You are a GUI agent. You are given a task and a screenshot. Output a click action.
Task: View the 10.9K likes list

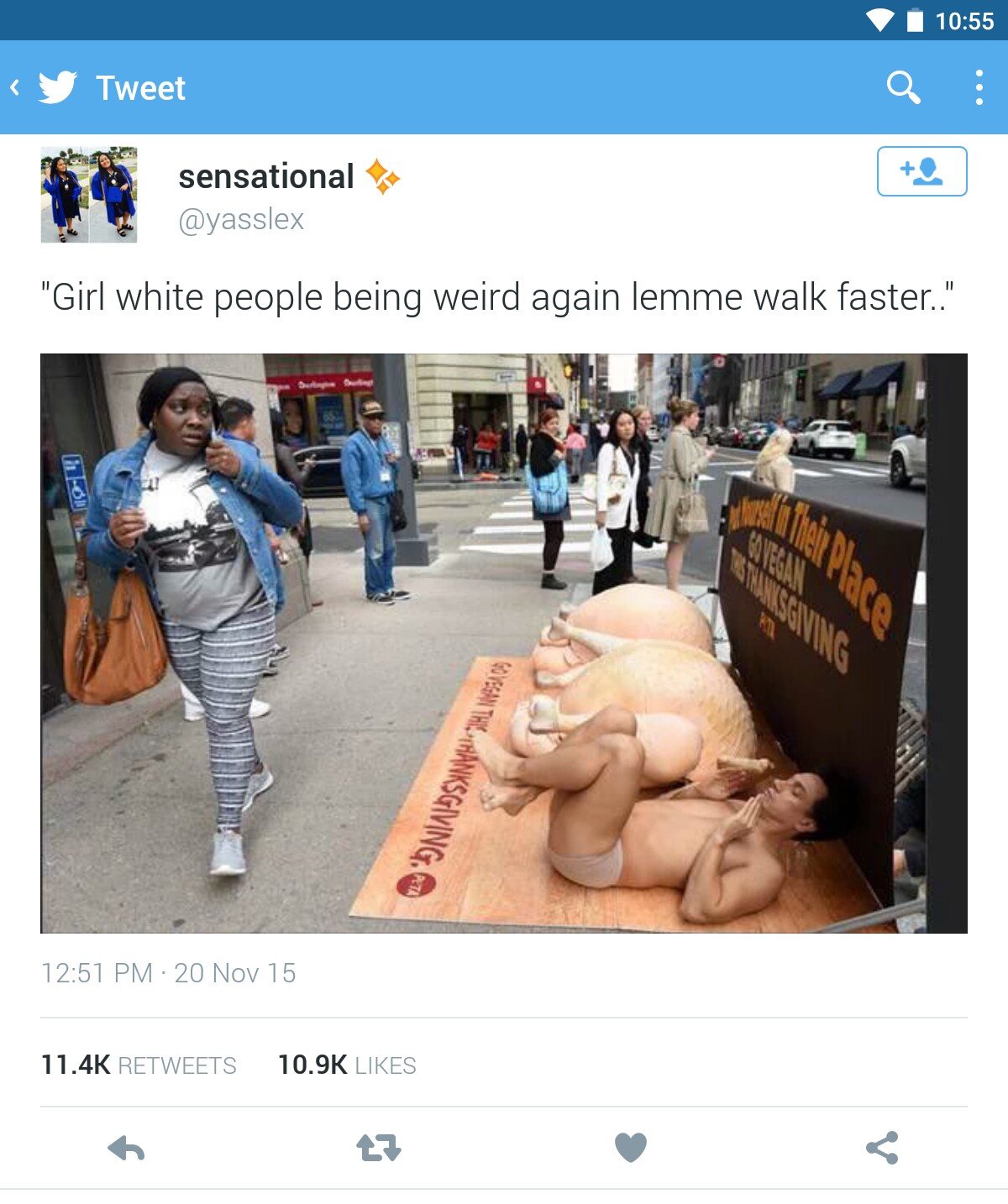347,1065
